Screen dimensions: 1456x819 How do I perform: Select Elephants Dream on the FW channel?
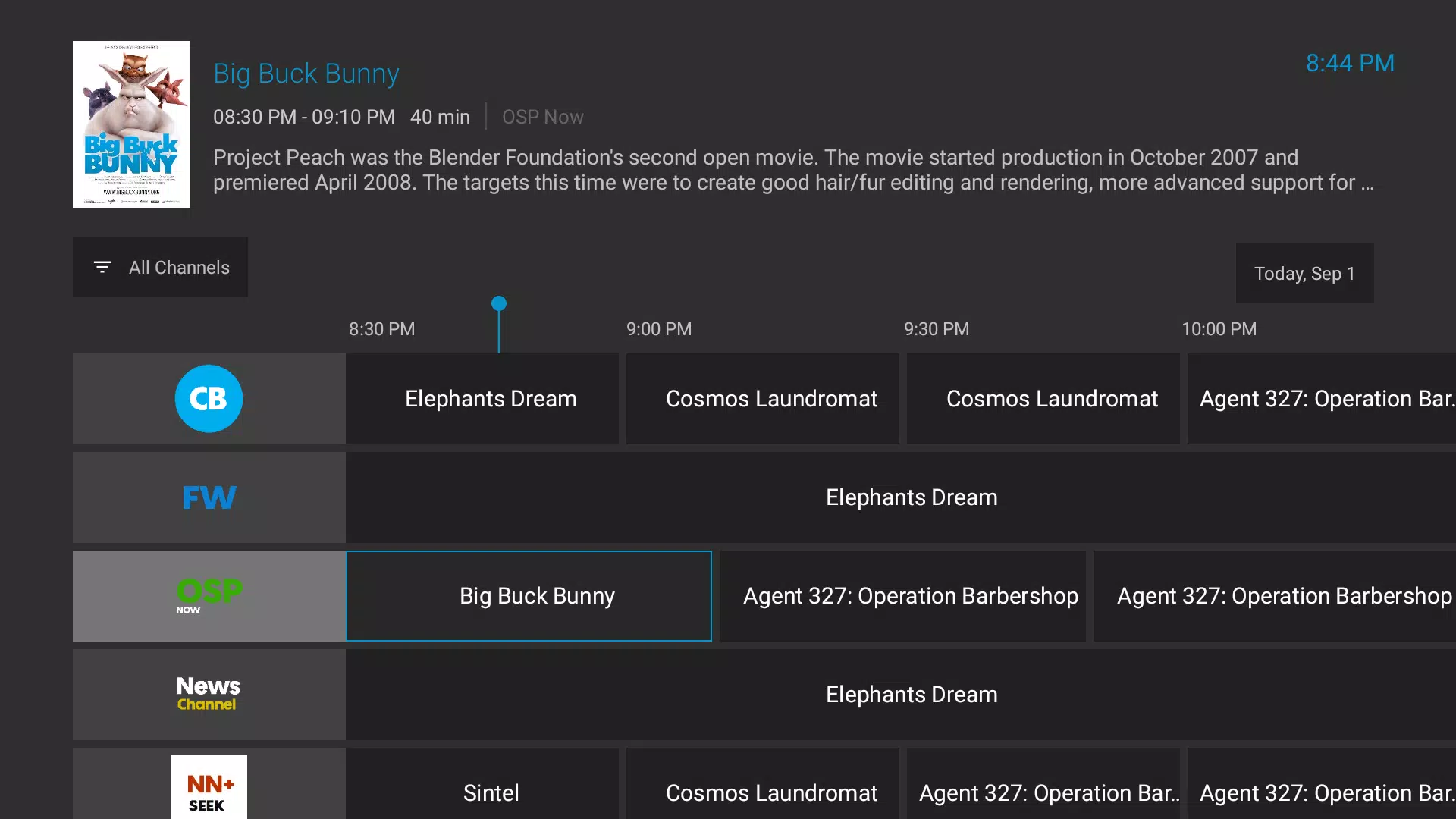pyautogui.click(x=901, y=497)
